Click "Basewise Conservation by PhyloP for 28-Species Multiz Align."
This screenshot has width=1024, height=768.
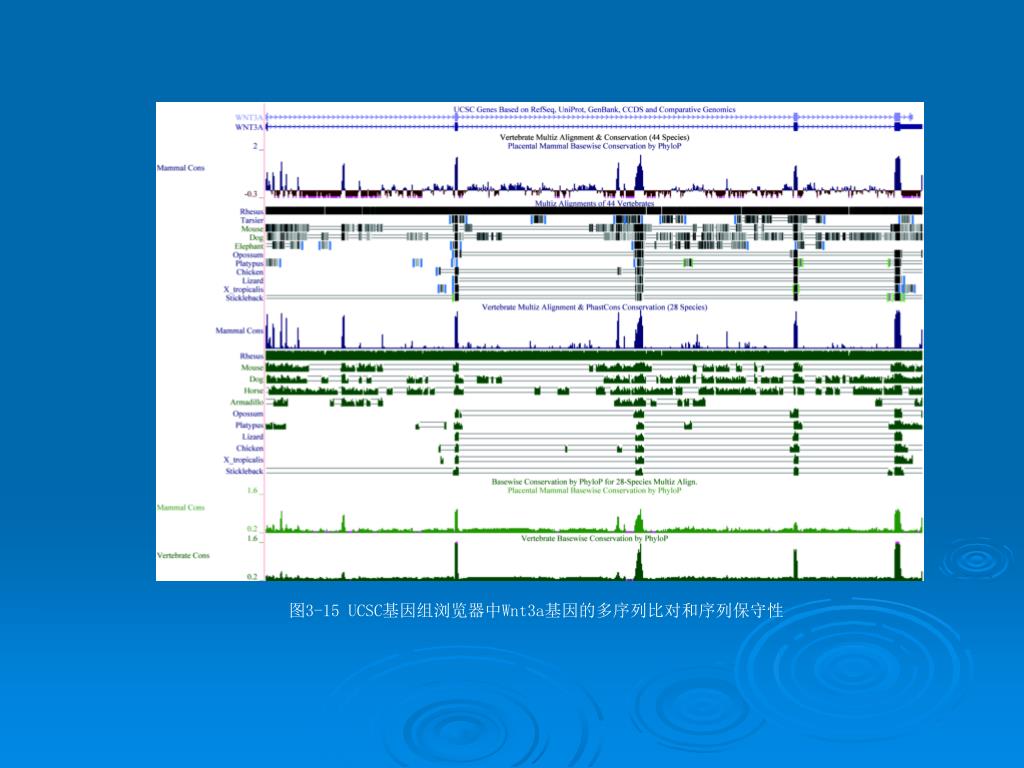pos(594,482)
